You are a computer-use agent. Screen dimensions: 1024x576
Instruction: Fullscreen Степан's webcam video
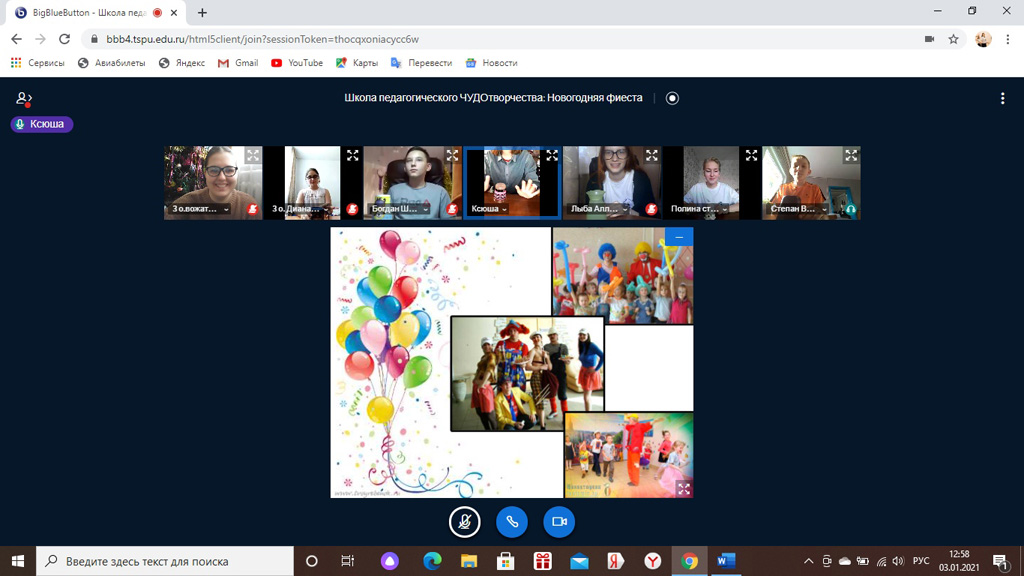pyautogui.click(x=851, y=156)
